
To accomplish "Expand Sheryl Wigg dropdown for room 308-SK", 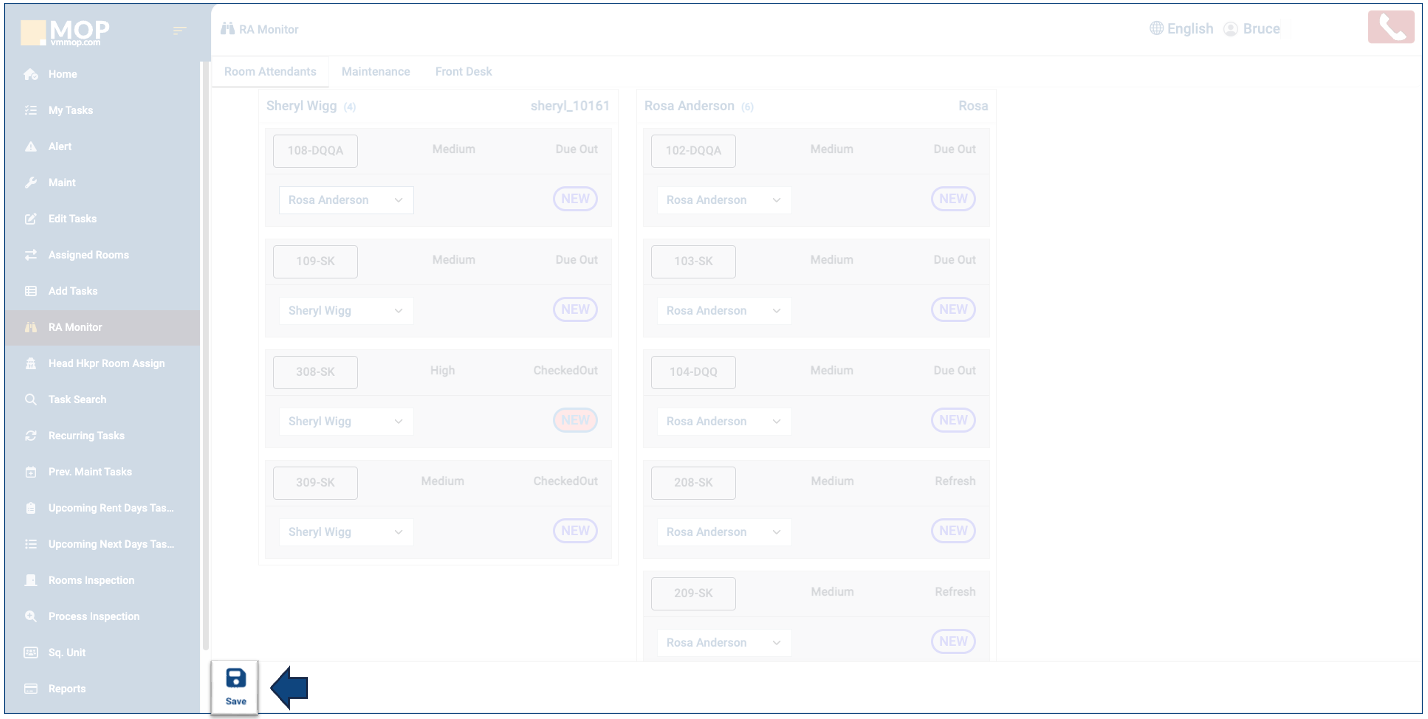I will click(x=345, y=422).
